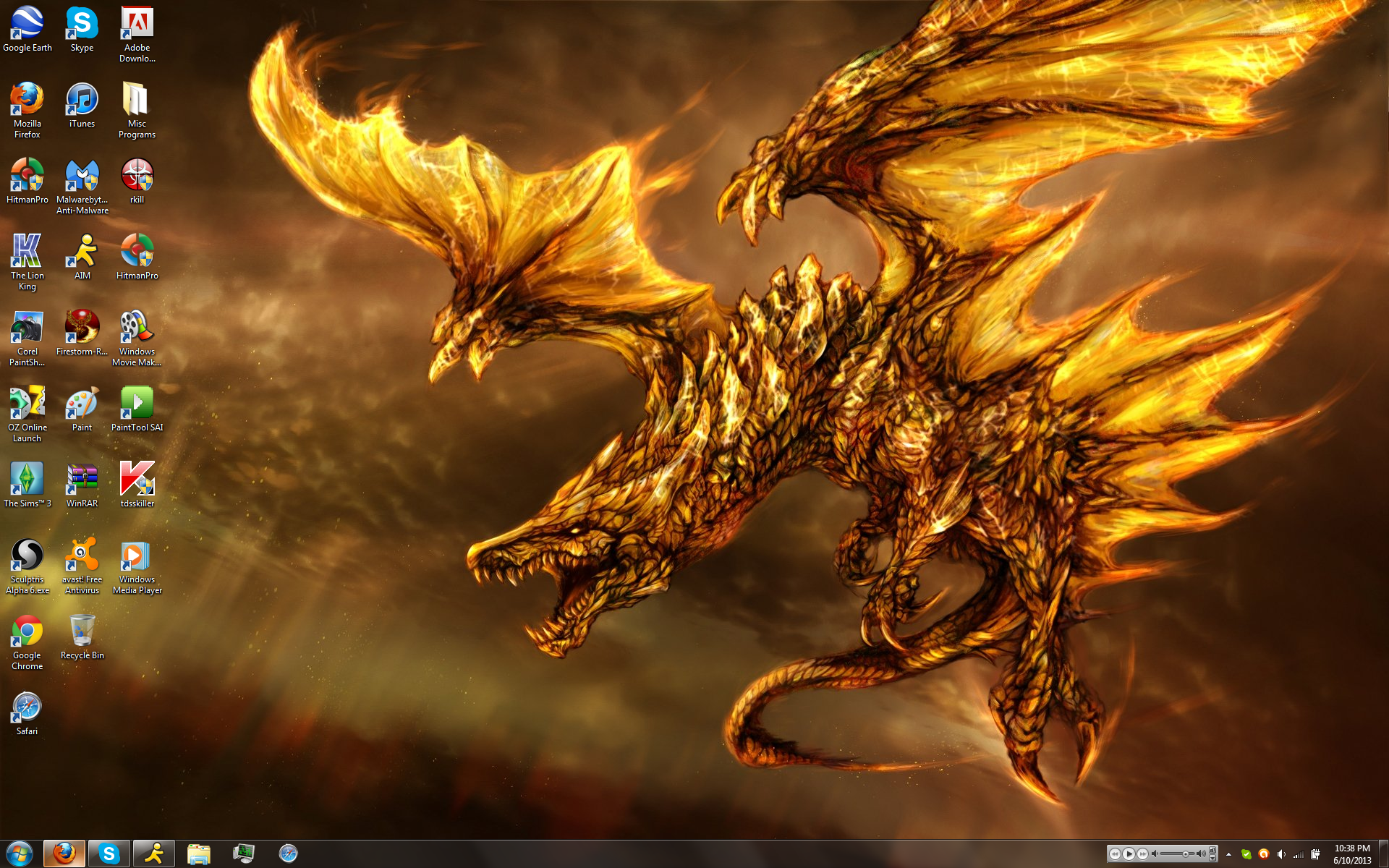Open the Windows Start menu
The width and height of the screenshot is (1389, 868).
[20, 854]
